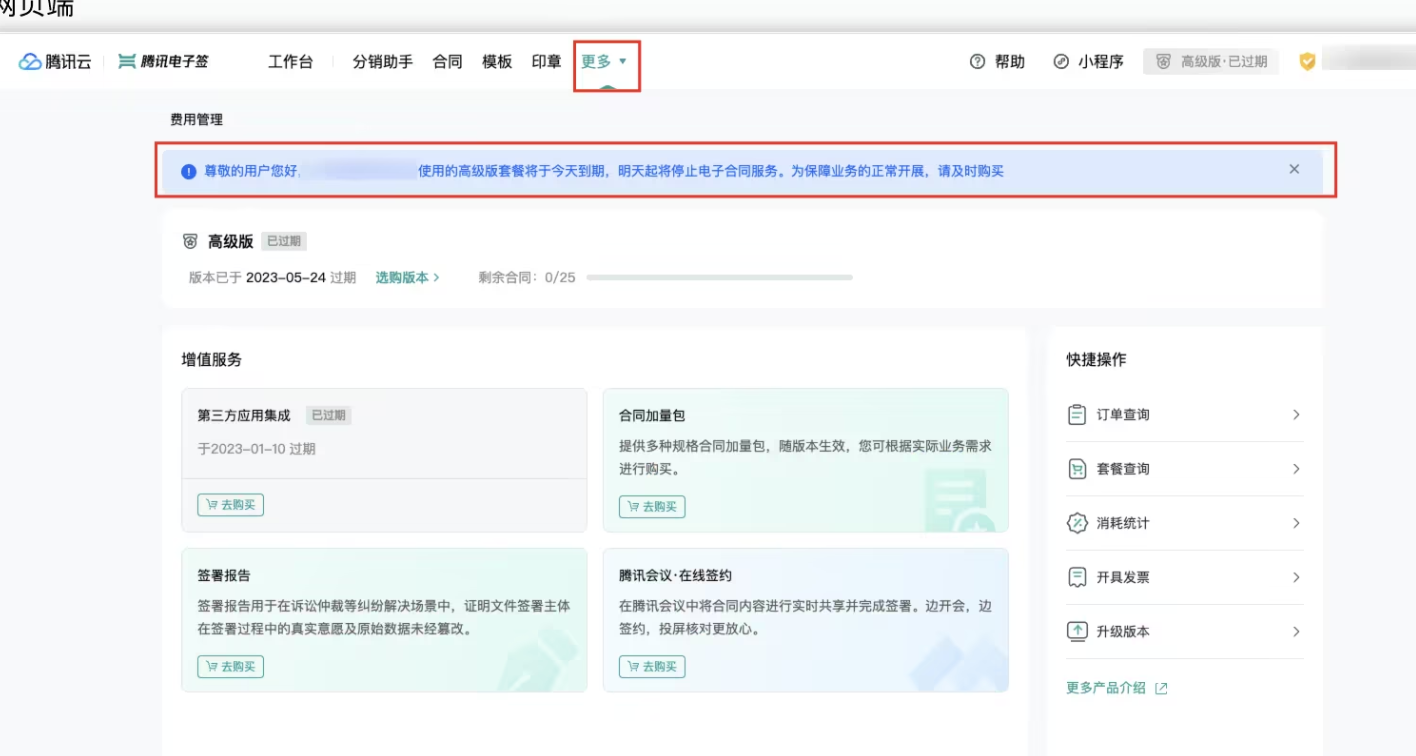Click 去购买 under 合同加量包

point(652,506)
